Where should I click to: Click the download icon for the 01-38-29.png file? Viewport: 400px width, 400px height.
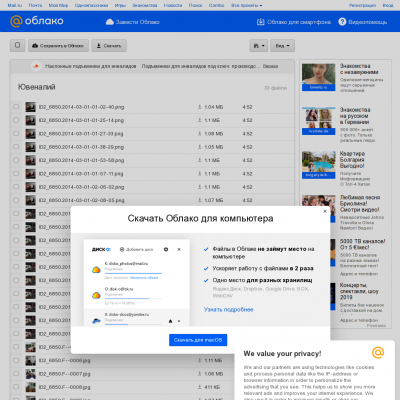pyautogui.click(x=199, y=147)
